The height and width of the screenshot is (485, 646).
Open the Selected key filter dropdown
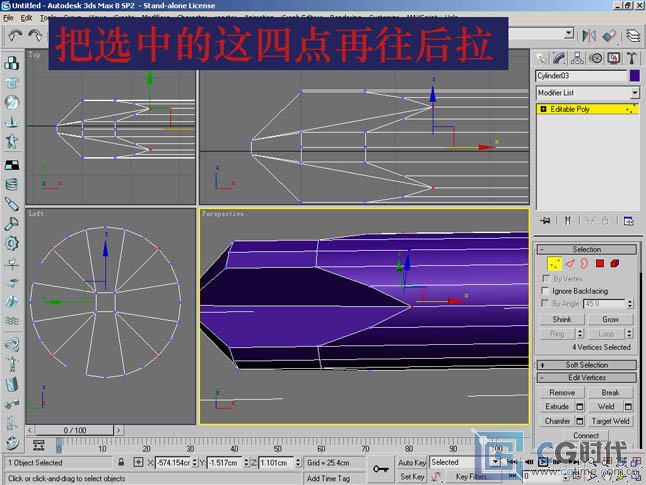click(x=465, y=462)
